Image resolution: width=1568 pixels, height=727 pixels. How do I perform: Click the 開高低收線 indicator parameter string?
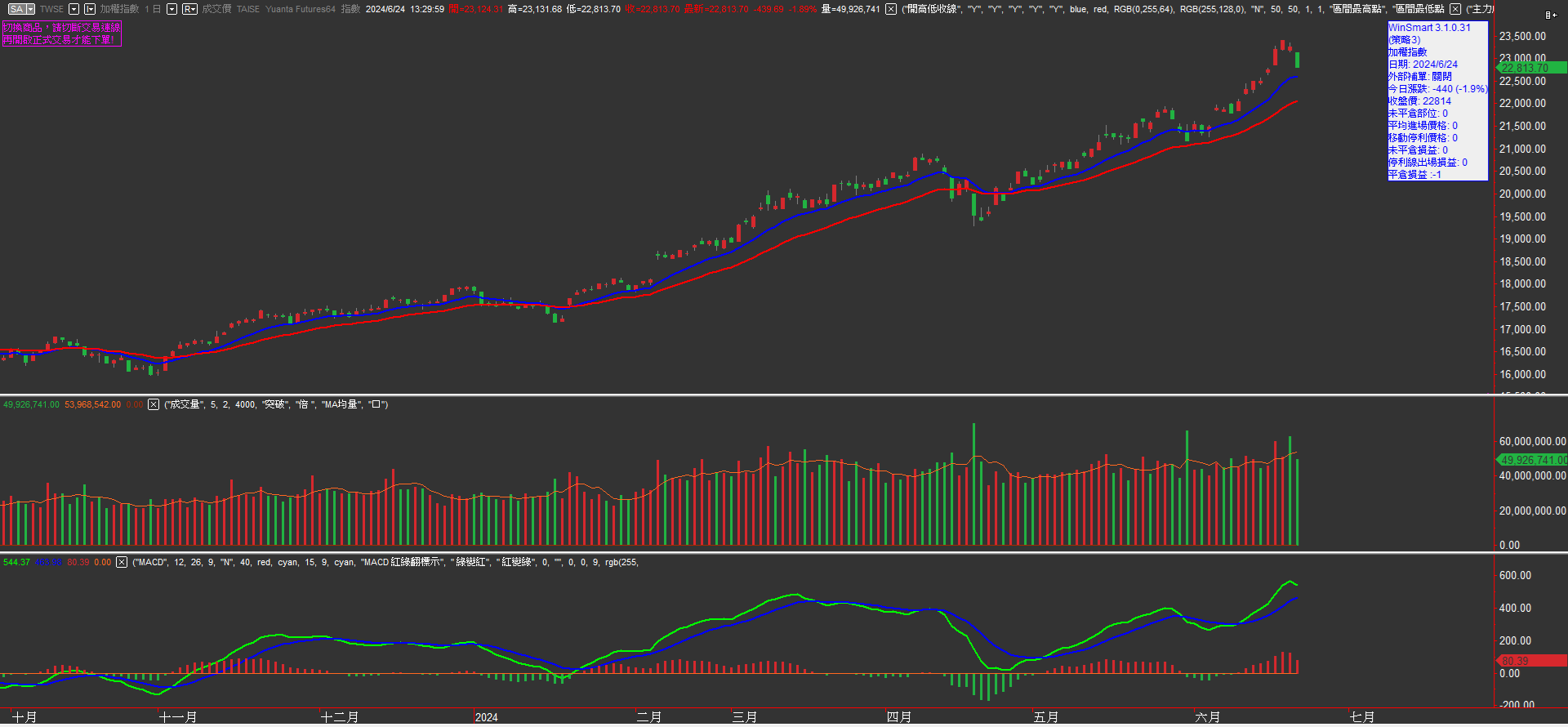1173,9
